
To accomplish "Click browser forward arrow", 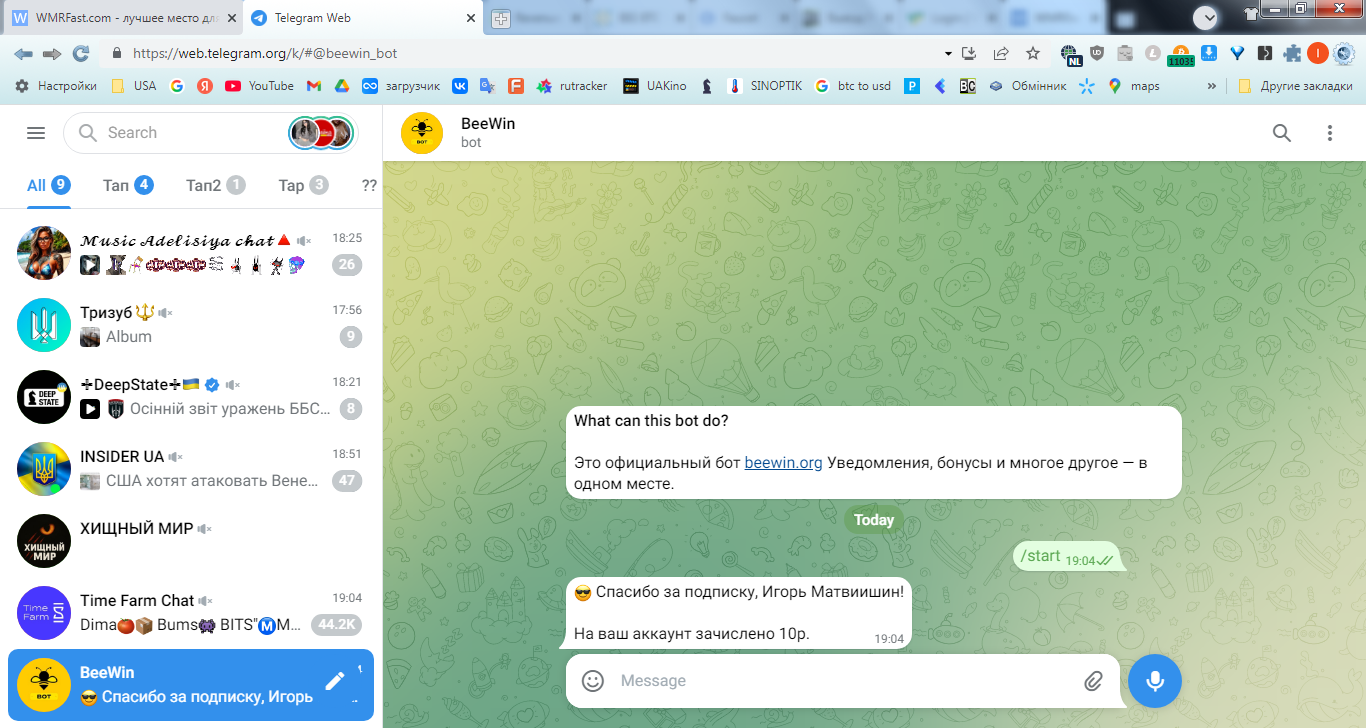I will 52,53.
